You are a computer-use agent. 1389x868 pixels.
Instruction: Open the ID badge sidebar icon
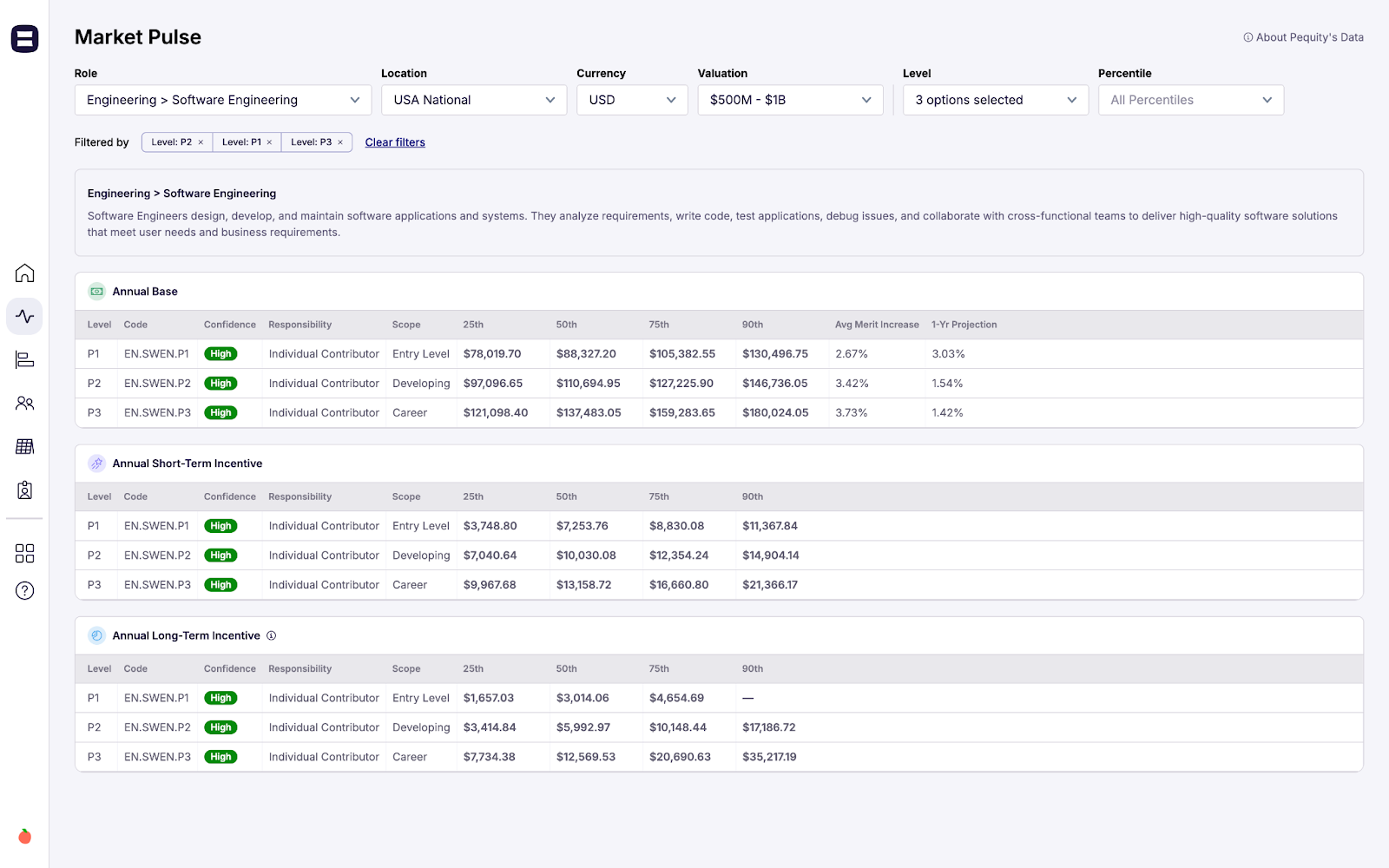tap(24, 490)
